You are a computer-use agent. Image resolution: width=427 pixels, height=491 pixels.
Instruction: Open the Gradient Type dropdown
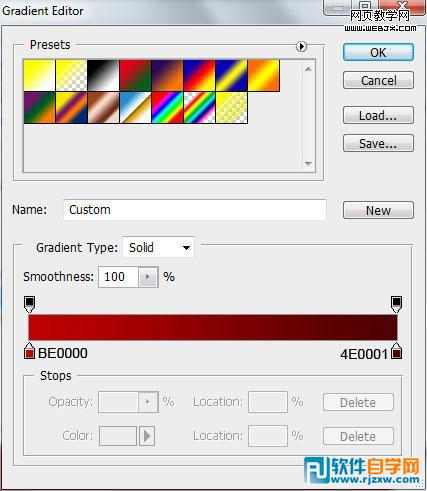[158, 248]
